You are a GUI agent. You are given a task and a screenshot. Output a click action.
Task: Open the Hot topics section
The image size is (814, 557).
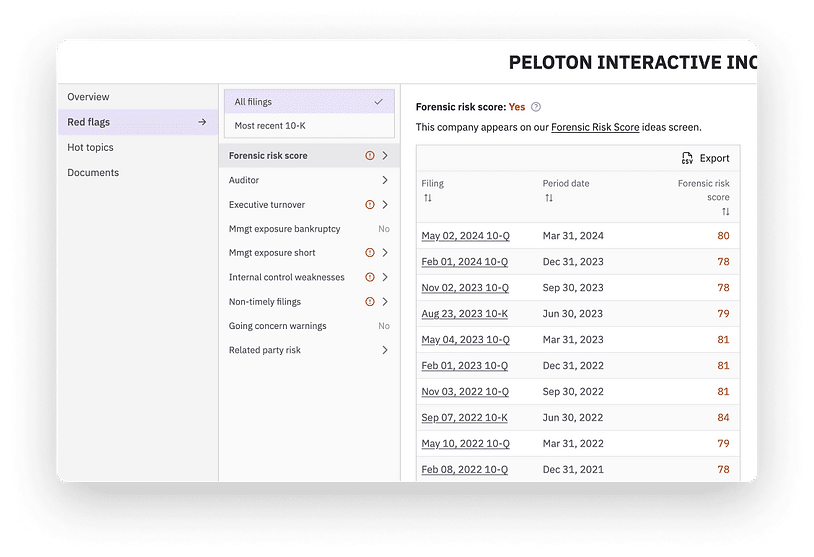[x=91, y=148]
